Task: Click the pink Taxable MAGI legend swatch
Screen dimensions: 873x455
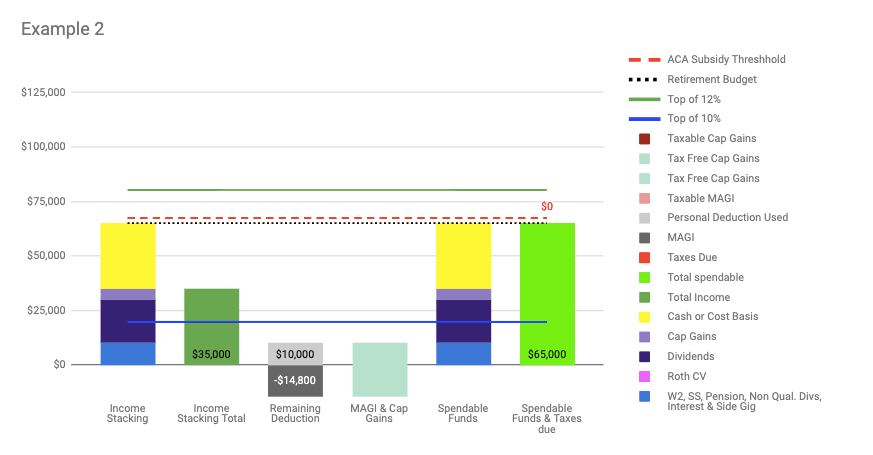Action: [645, 198]
